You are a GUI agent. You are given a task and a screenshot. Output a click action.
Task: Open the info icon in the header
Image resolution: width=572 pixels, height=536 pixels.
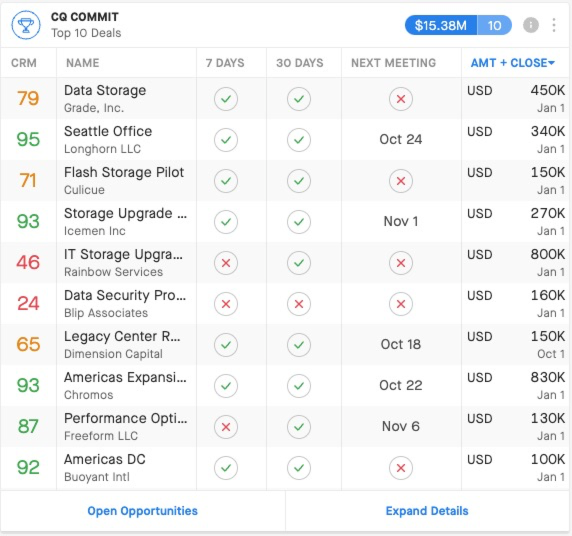pos(531,25)
